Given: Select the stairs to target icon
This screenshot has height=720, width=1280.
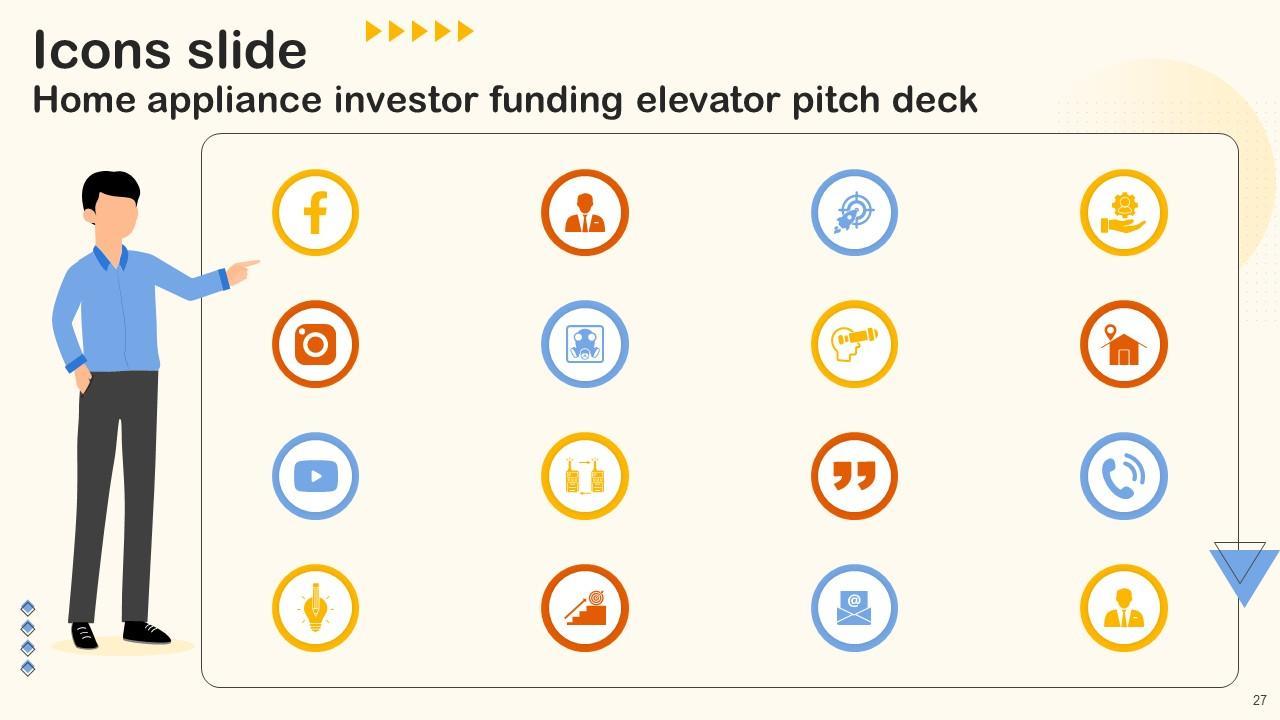Looking at the screenshot, I should pos(585,608).
